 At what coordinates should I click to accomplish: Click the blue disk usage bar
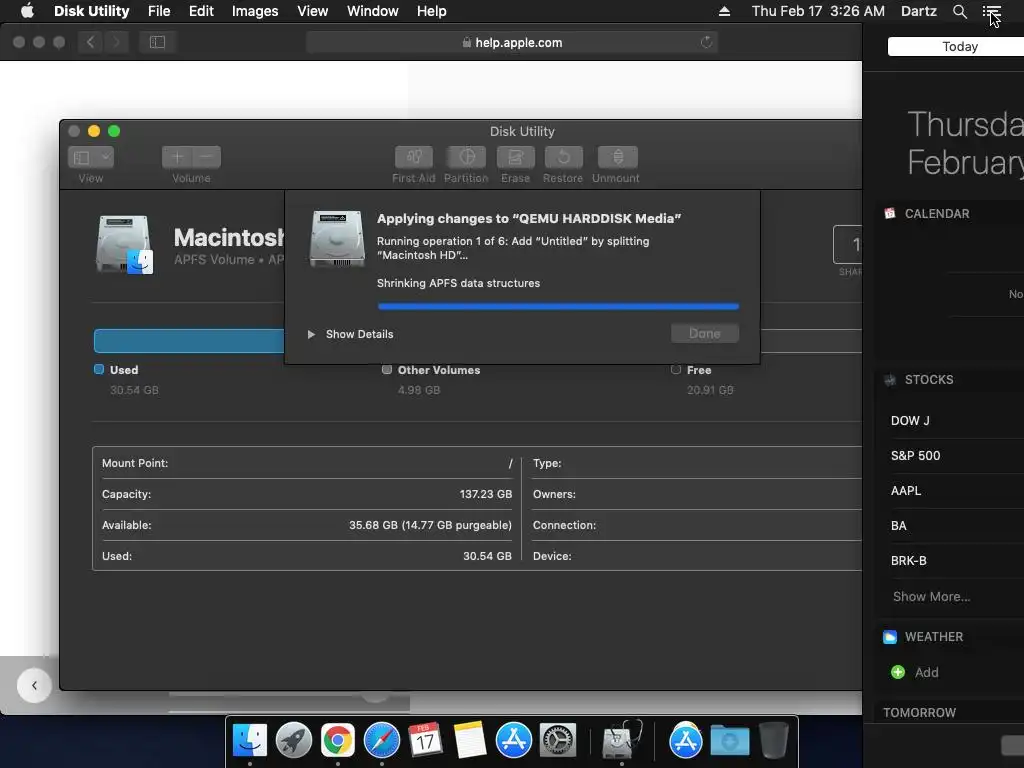[189, 341]
